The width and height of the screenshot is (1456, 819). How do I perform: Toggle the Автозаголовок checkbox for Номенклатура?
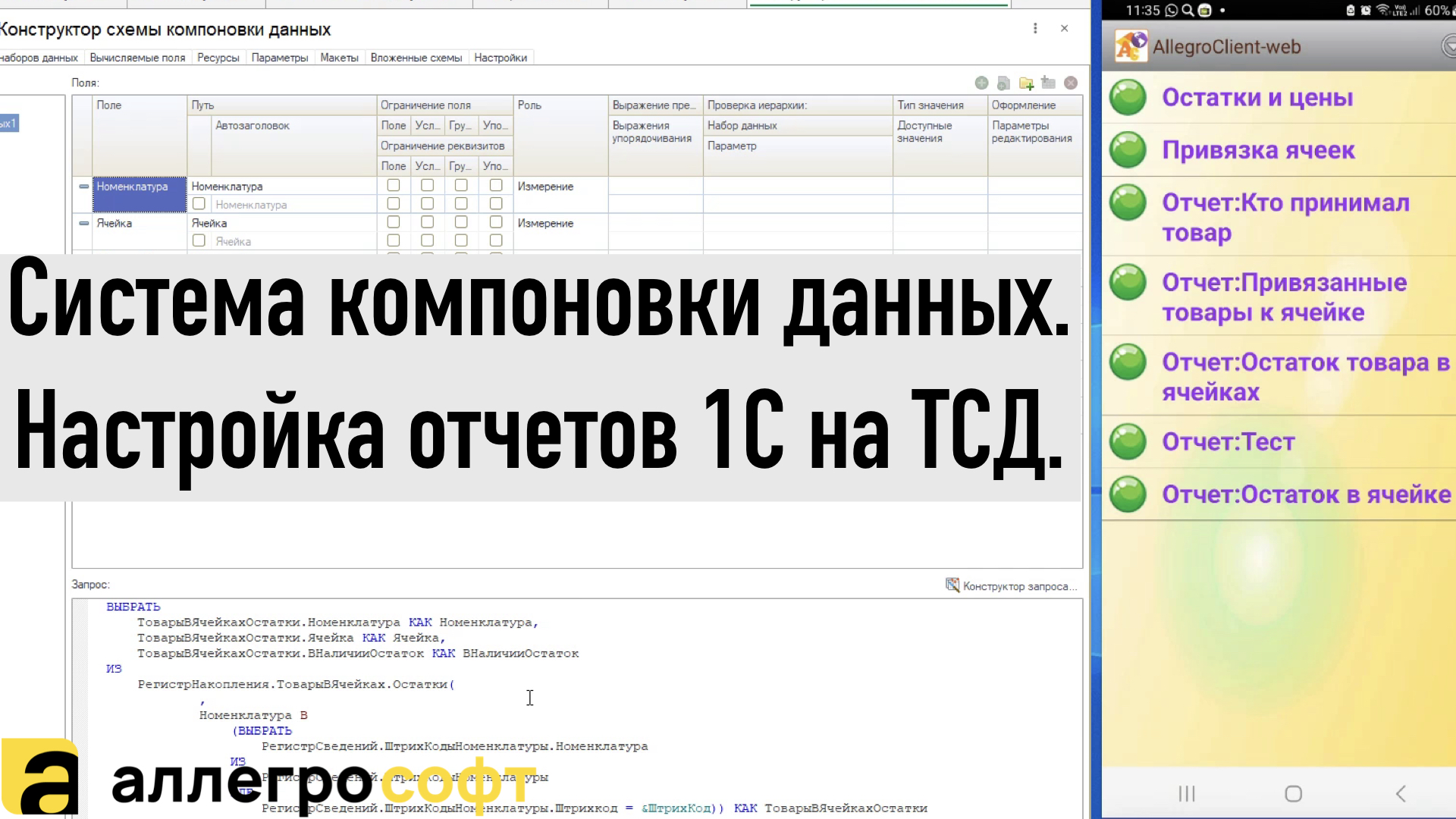click(199, 204)
